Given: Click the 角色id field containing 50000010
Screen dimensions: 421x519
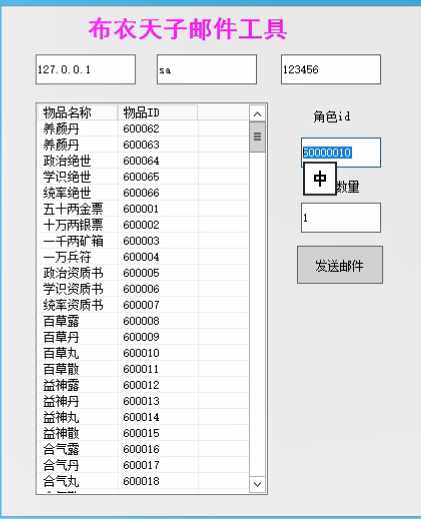Looking at the screenshot, I should pyautogui.click(x=341, y=152).
